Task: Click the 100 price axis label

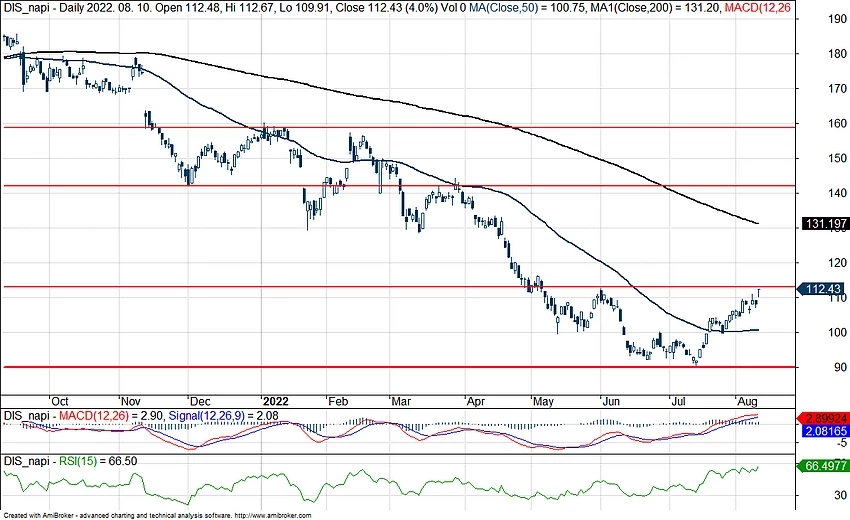Action: pos(837,332)
